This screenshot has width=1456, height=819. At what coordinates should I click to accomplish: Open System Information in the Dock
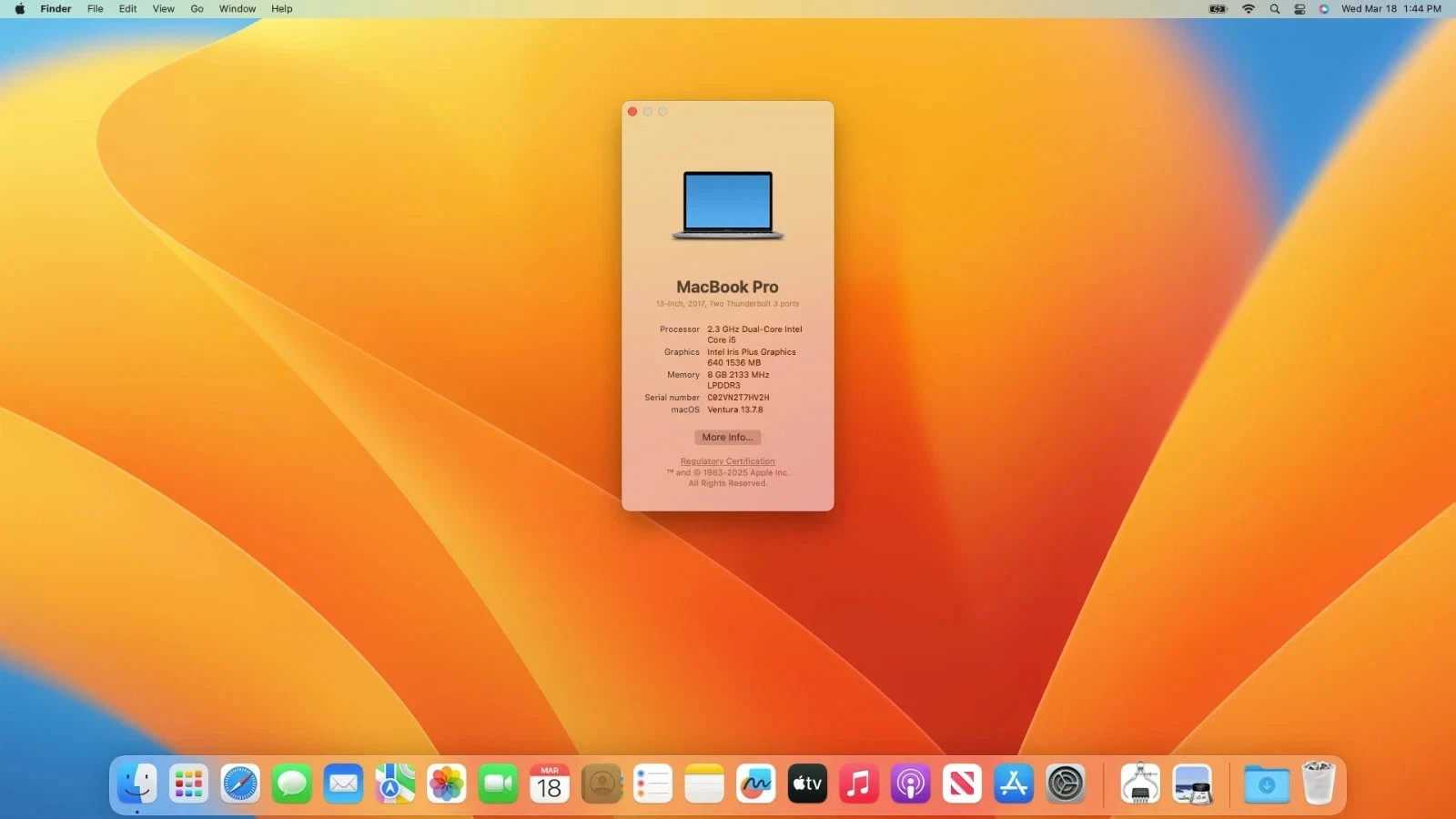[1140, 784]
